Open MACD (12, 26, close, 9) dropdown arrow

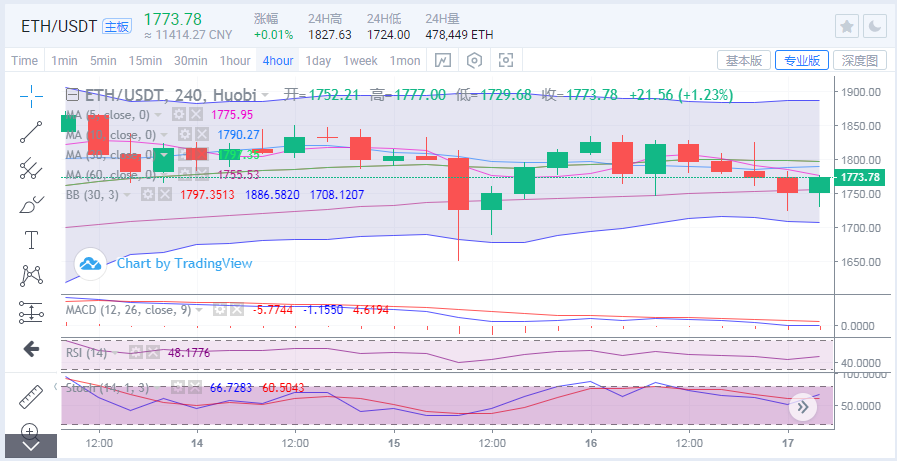pyautogui.click(x=199, y=310)
